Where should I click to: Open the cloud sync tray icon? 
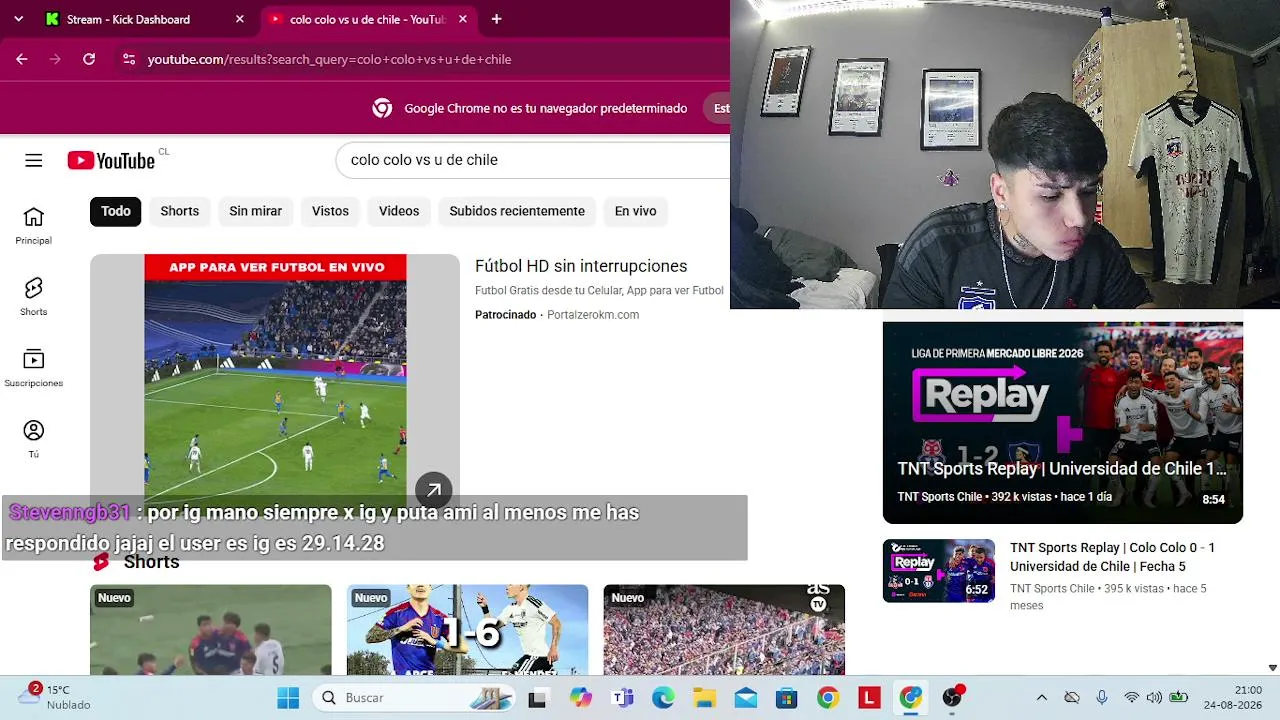pos(1071,698)
